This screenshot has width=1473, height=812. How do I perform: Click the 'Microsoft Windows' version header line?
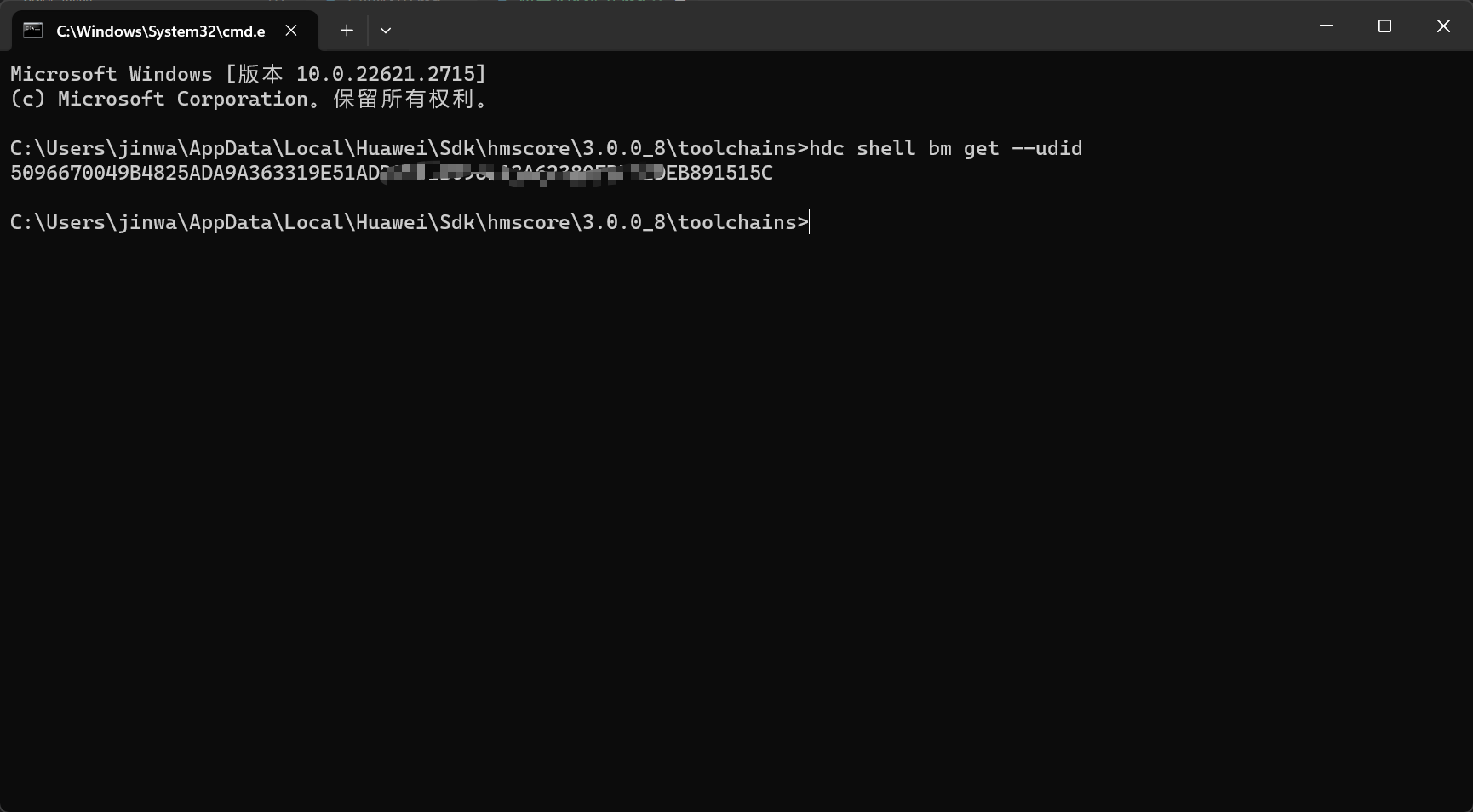pos(248,74)
